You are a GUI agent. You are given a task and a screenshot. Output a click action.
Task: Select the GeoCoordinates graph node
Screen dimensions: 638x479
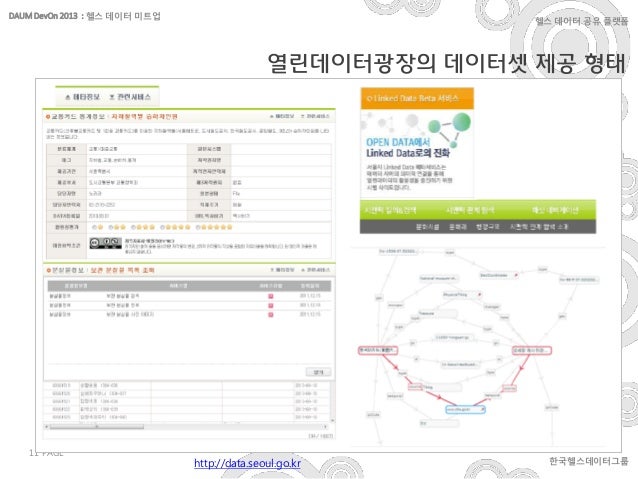coord(499,276)
